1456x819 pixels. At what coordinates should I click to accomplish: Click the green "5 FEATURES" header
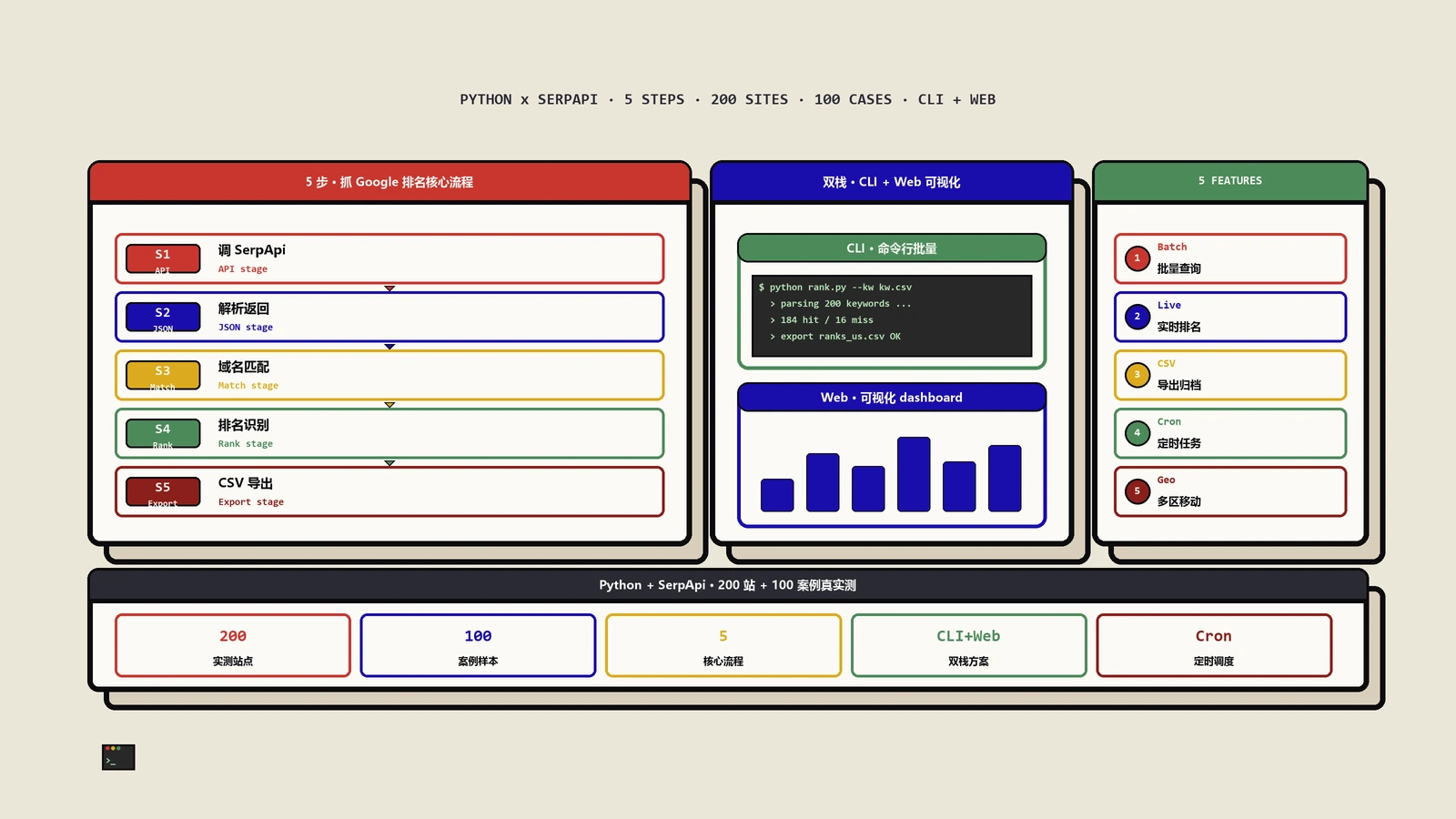(x=1230, y=181)
